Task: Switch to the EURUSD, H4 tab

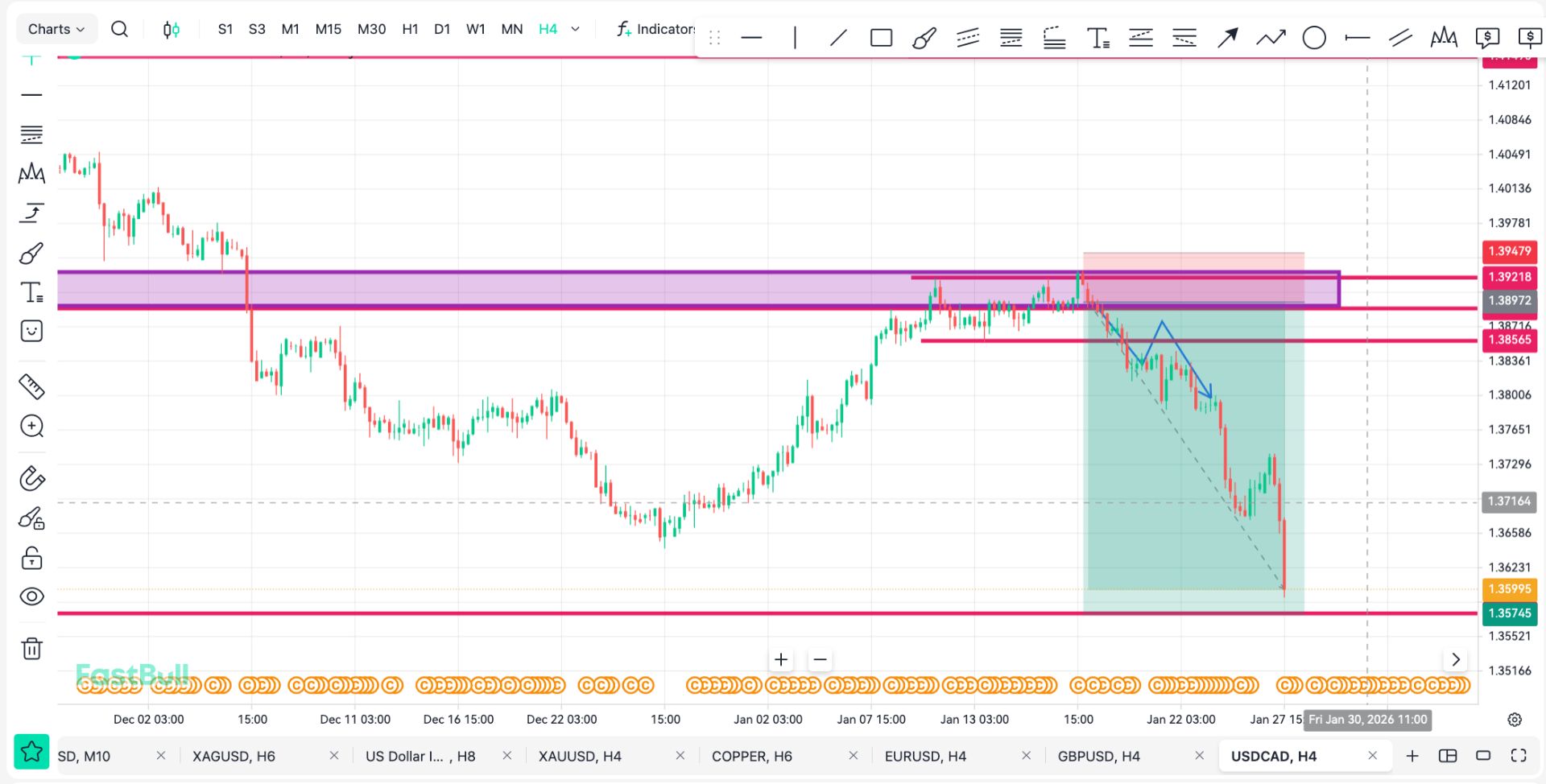Action: pos(925,756)
